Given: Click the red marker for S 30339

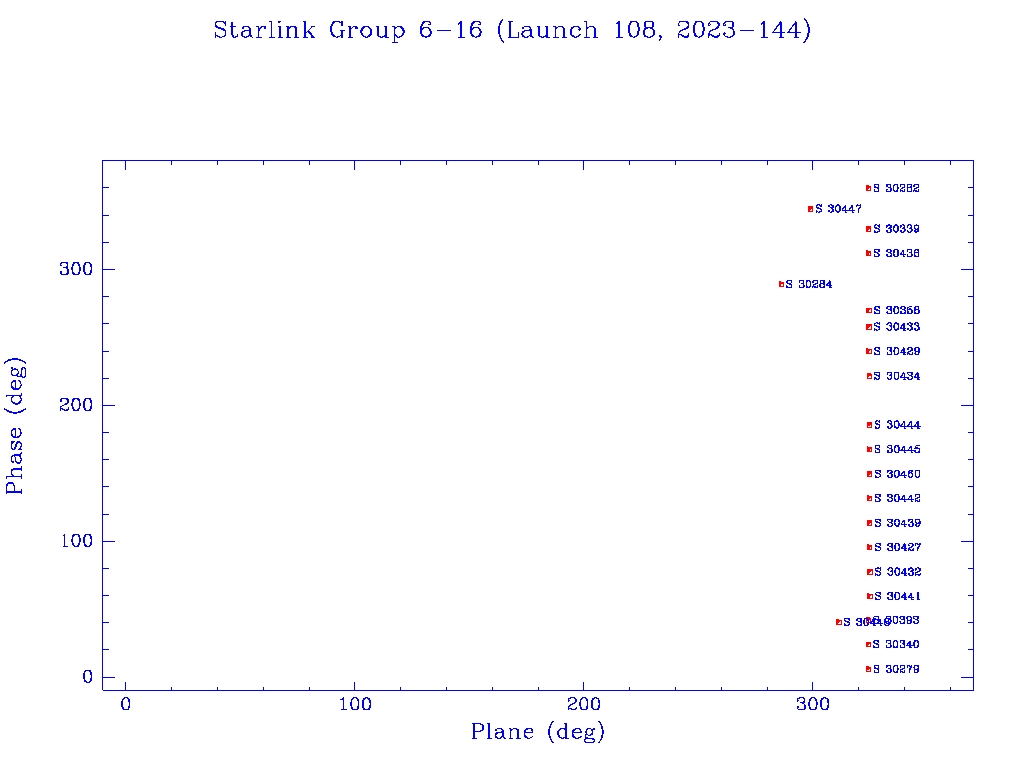Looking at the screenshot, I should click(x=868, y=229).
